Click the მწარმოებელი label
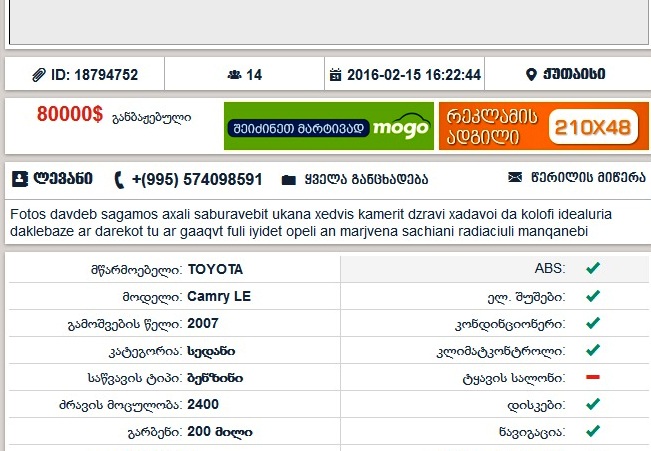 (x=136, y=270)
